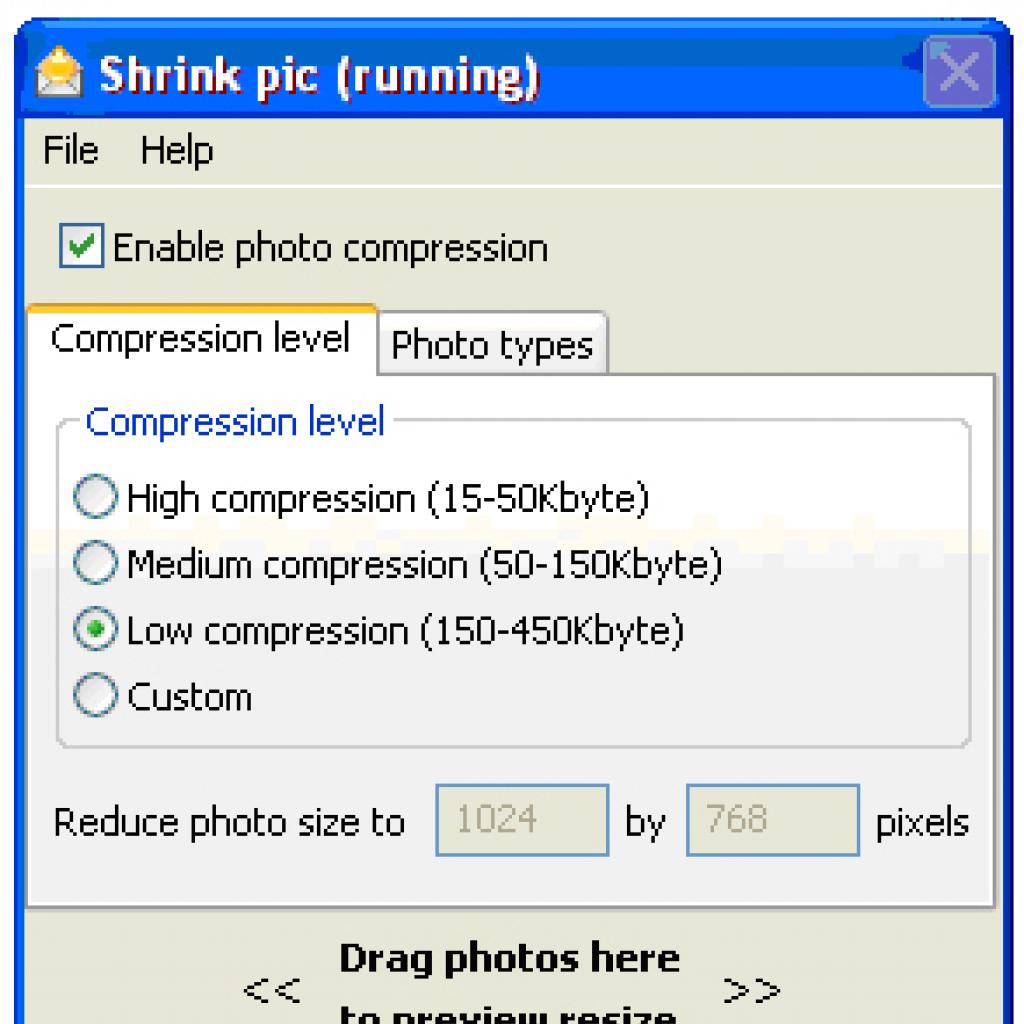This screenshot has height=1024, width=1024.
Task: Close the Shrink pic window
Action: 959,71
